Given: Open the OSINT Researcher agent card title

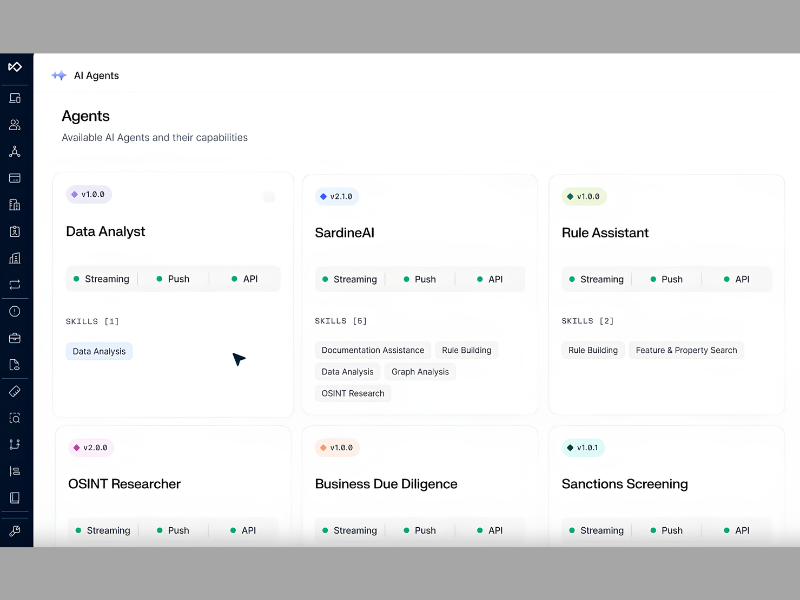Looking at the screenshot, I should [x=124, y=484].
